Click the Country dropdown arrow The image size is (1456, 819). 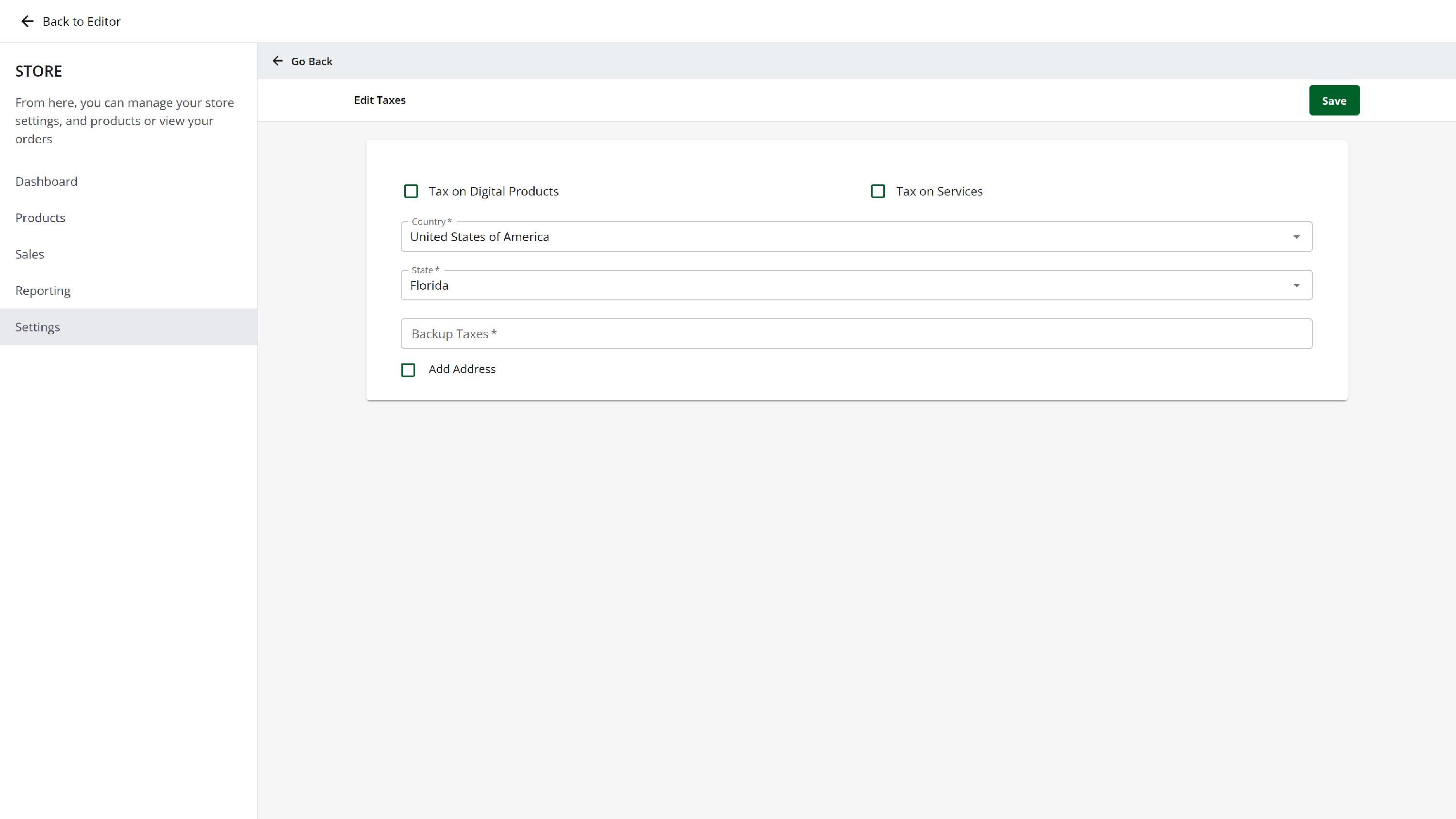(x=1296, y=237)
